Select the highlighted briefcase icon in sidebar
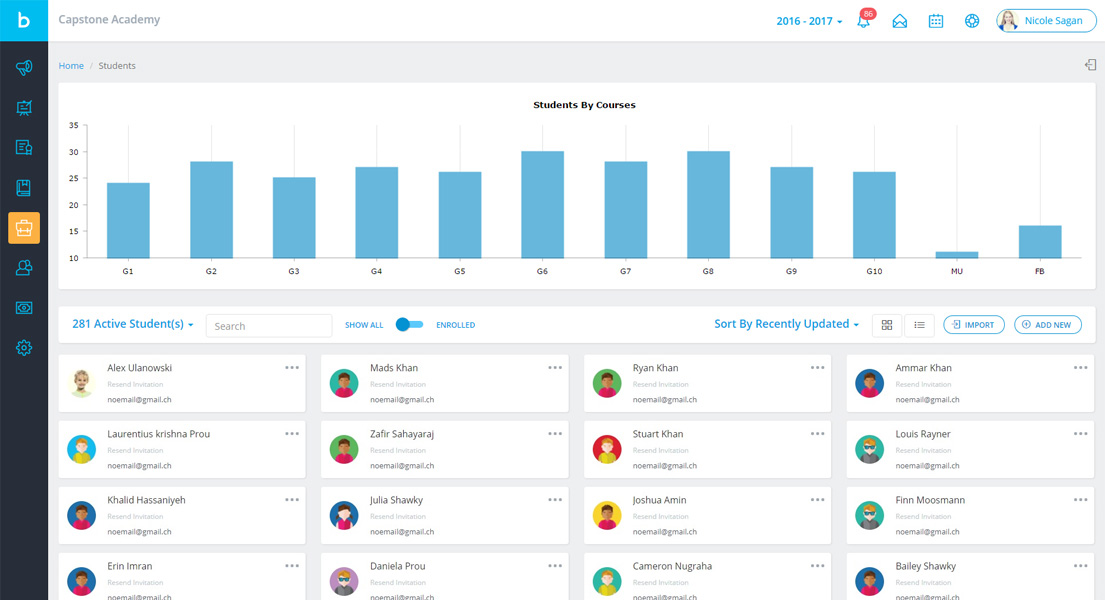The height and width of the screenshot is (600, 1105). tap(23, 227)
